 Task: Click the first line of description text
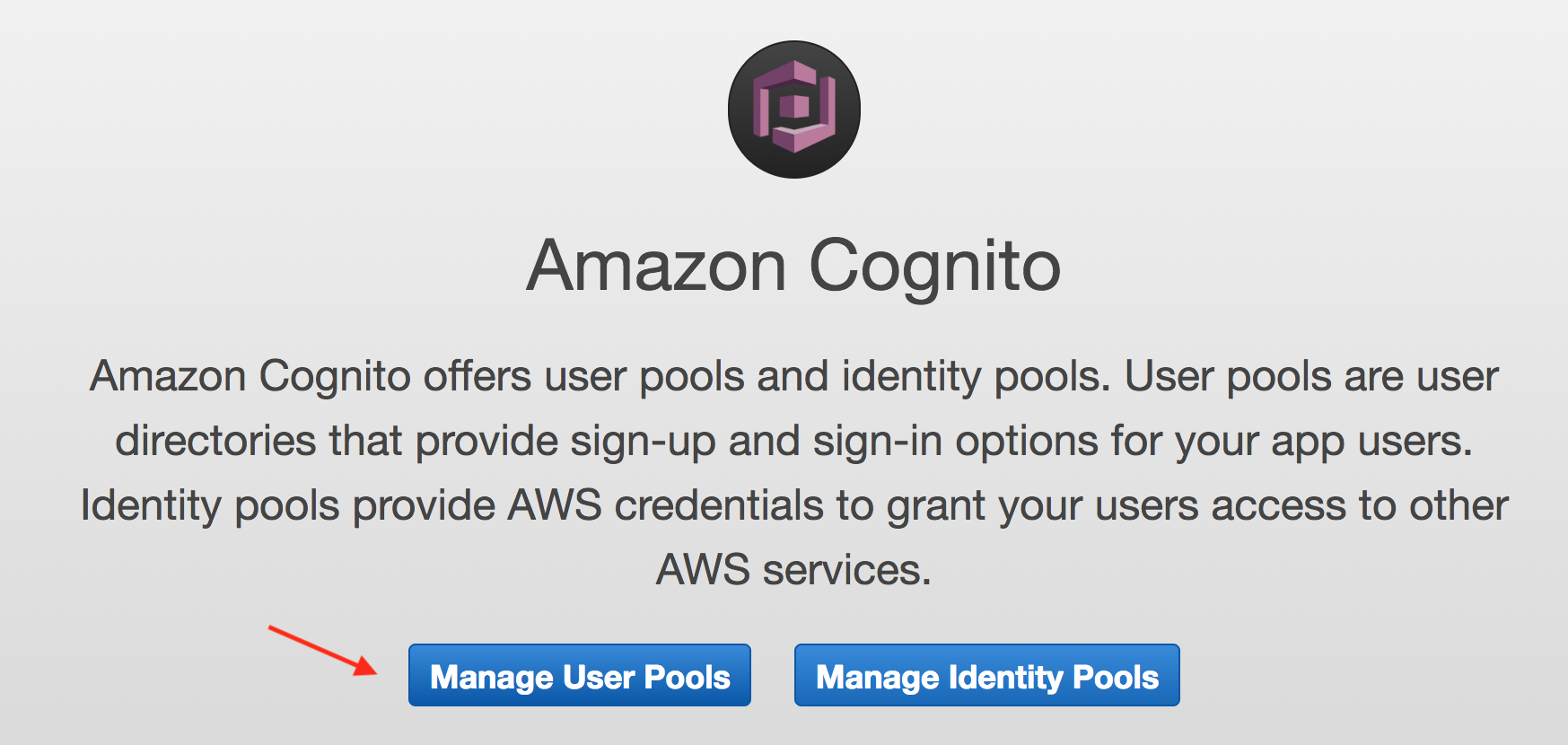point(794,376)
